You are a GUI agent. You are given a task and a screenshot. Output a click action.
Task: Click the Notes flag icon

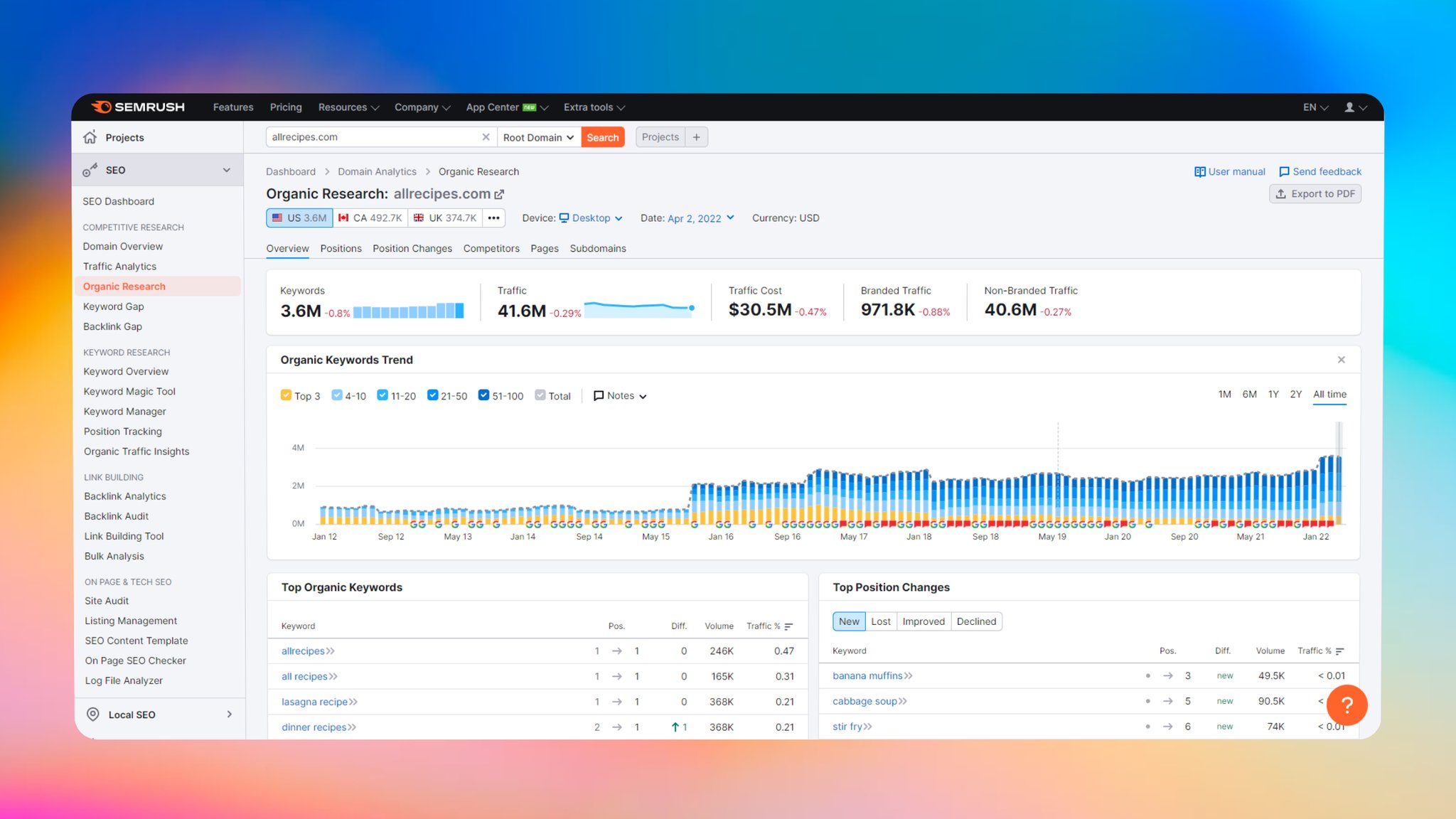tap(599, 396)
